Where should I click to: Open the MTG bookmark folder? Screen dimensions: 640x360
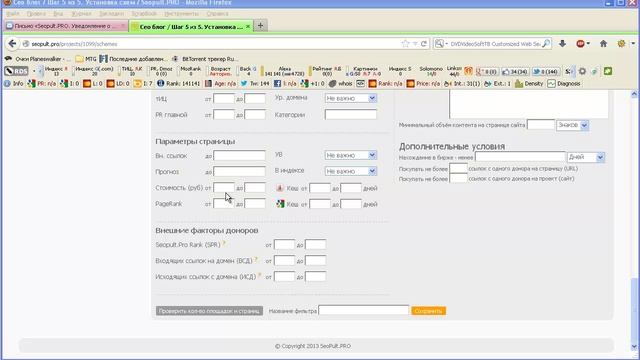86,59
